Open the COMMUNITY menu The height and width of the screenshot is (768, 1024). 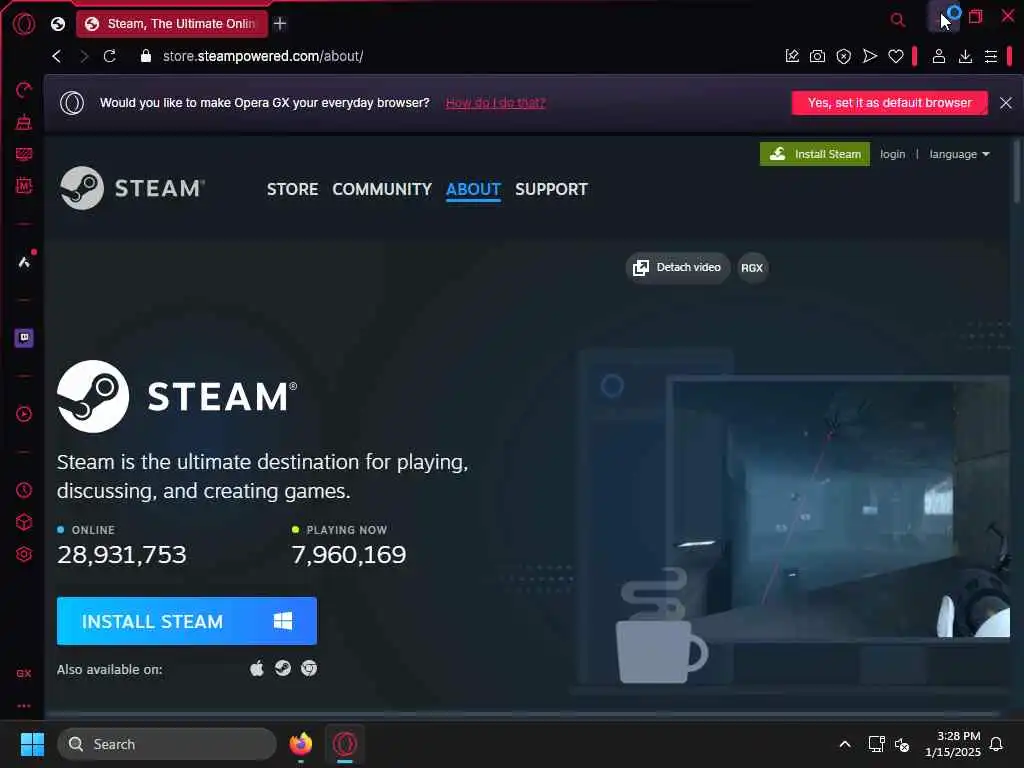(382, 189)
